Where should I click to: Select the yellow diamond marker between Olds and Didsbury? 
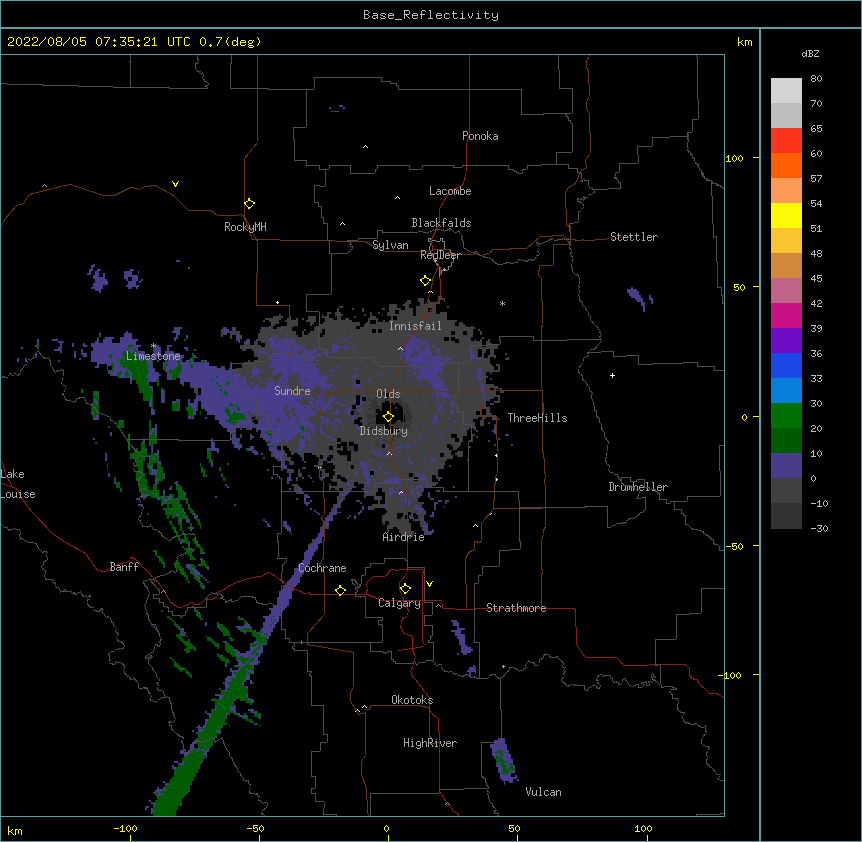[389, 417]
